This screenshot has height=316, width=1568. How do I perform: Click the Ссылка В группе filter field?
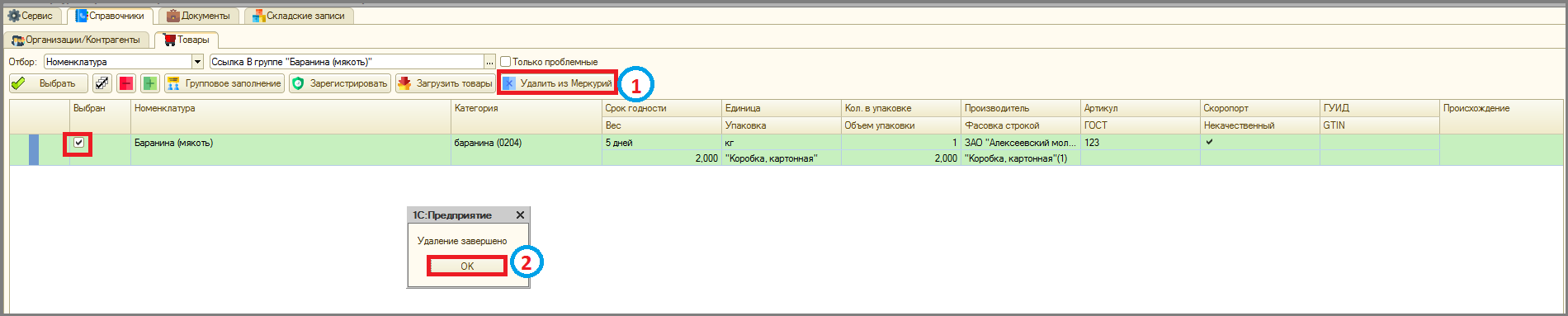[x=347, y=62]
